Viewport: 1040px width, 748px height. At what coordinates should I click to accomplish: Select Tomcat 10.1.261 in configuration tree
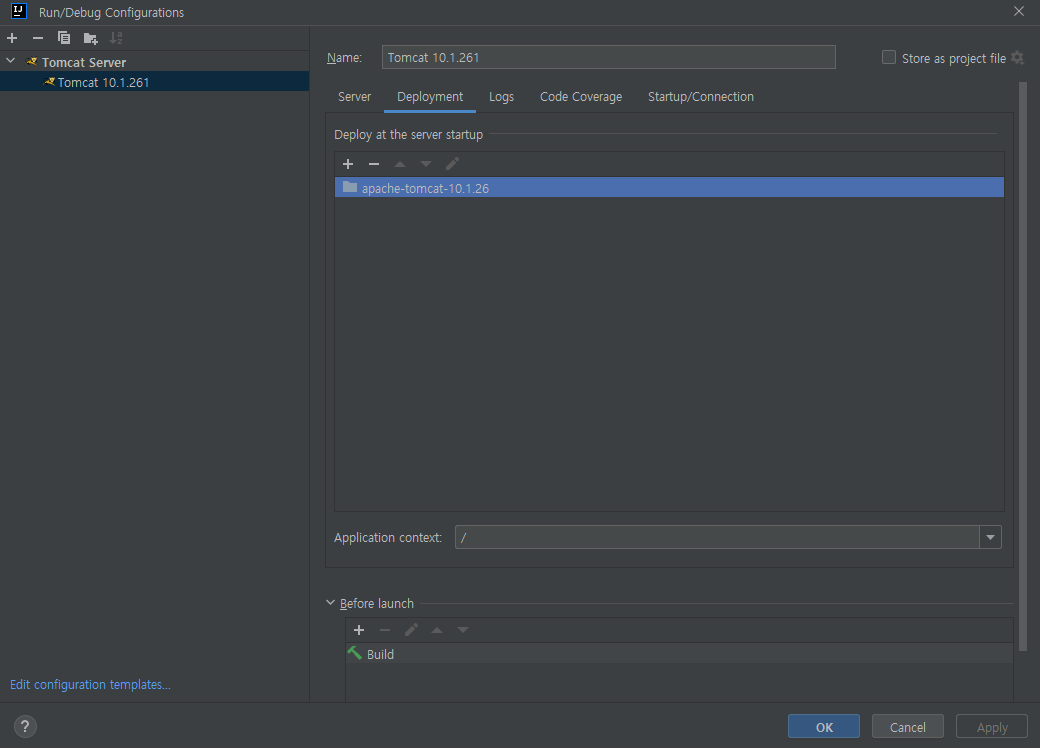[x=155, y=82]
